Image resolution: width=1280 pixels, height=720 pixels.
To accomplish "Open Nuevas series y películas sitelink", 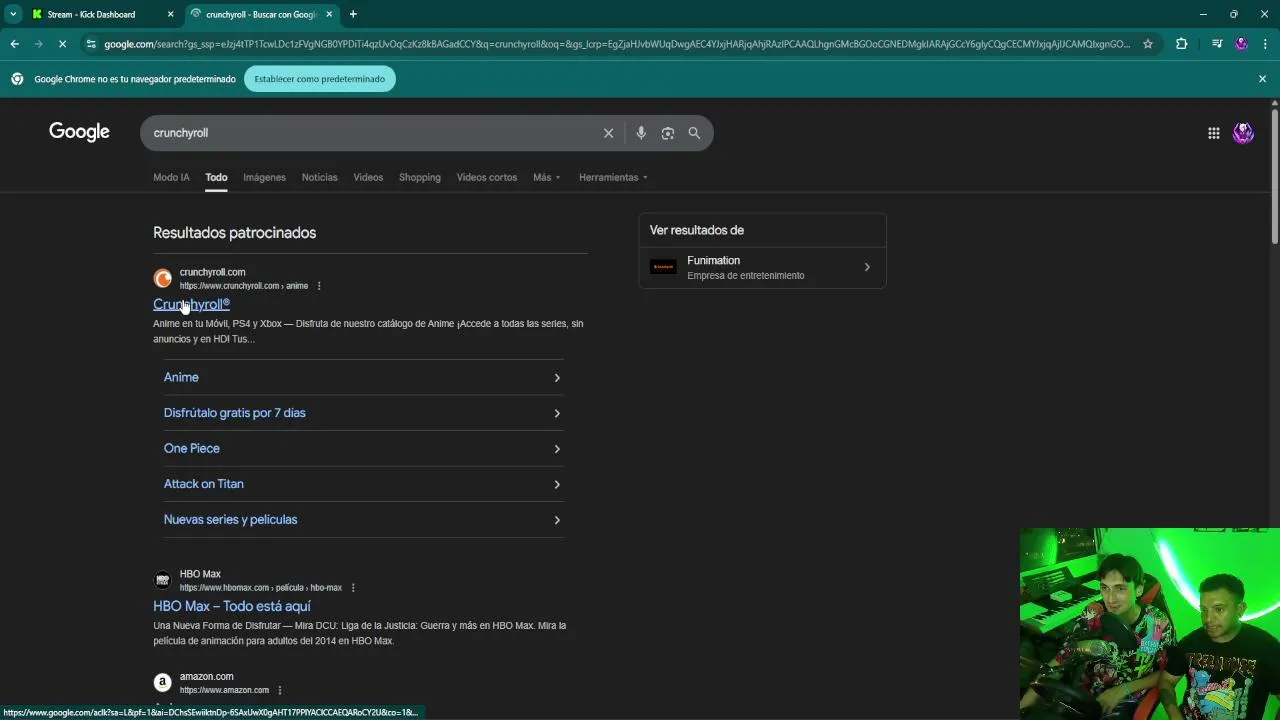I will (231, 519).
